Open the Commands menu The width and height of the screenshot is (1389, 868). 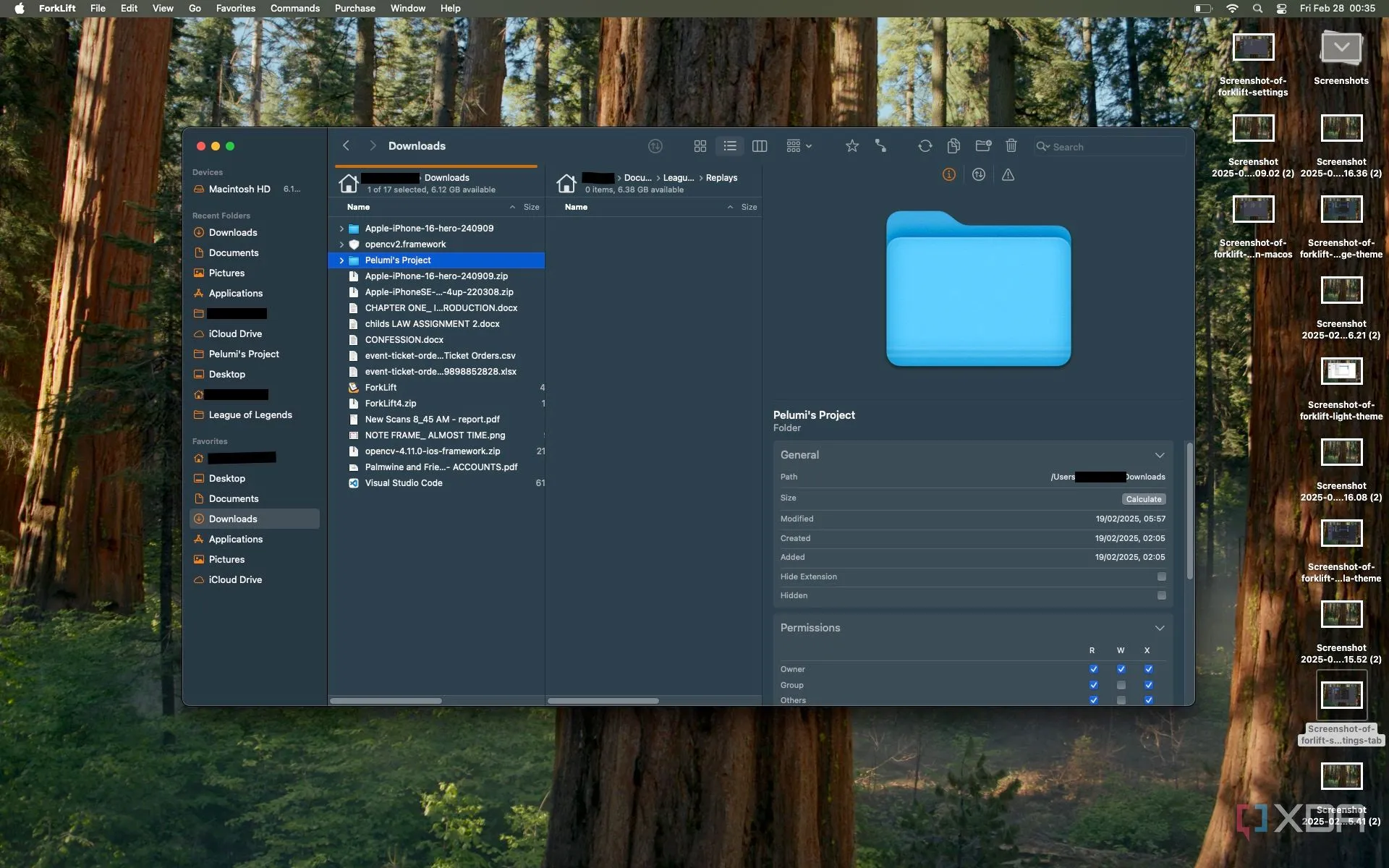point(294,8)
